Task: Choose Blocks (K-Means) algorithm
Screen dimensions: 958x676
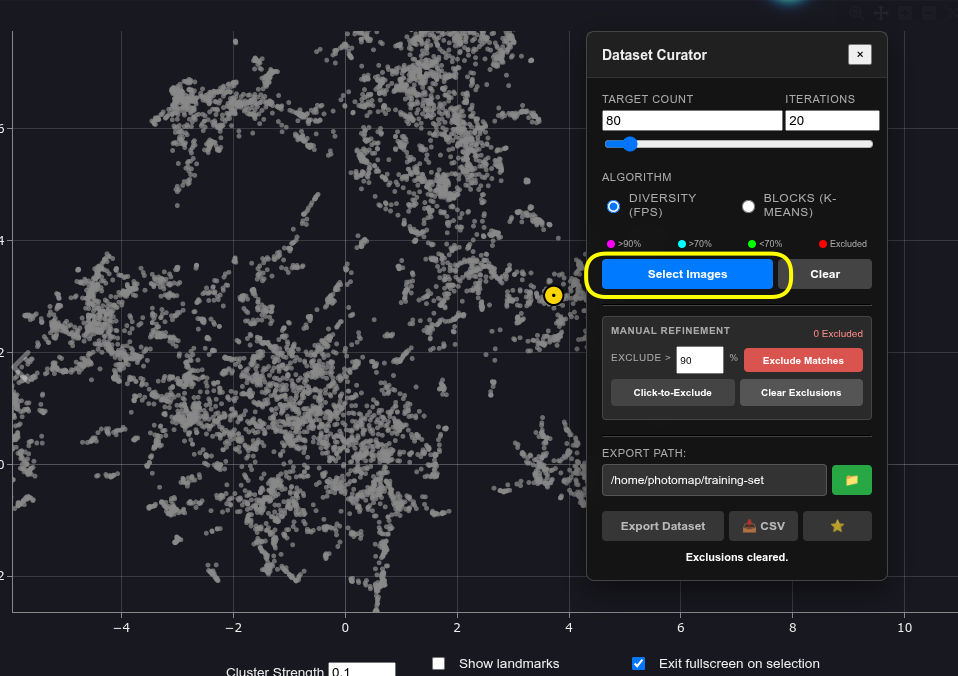Action: pos(748,206)
